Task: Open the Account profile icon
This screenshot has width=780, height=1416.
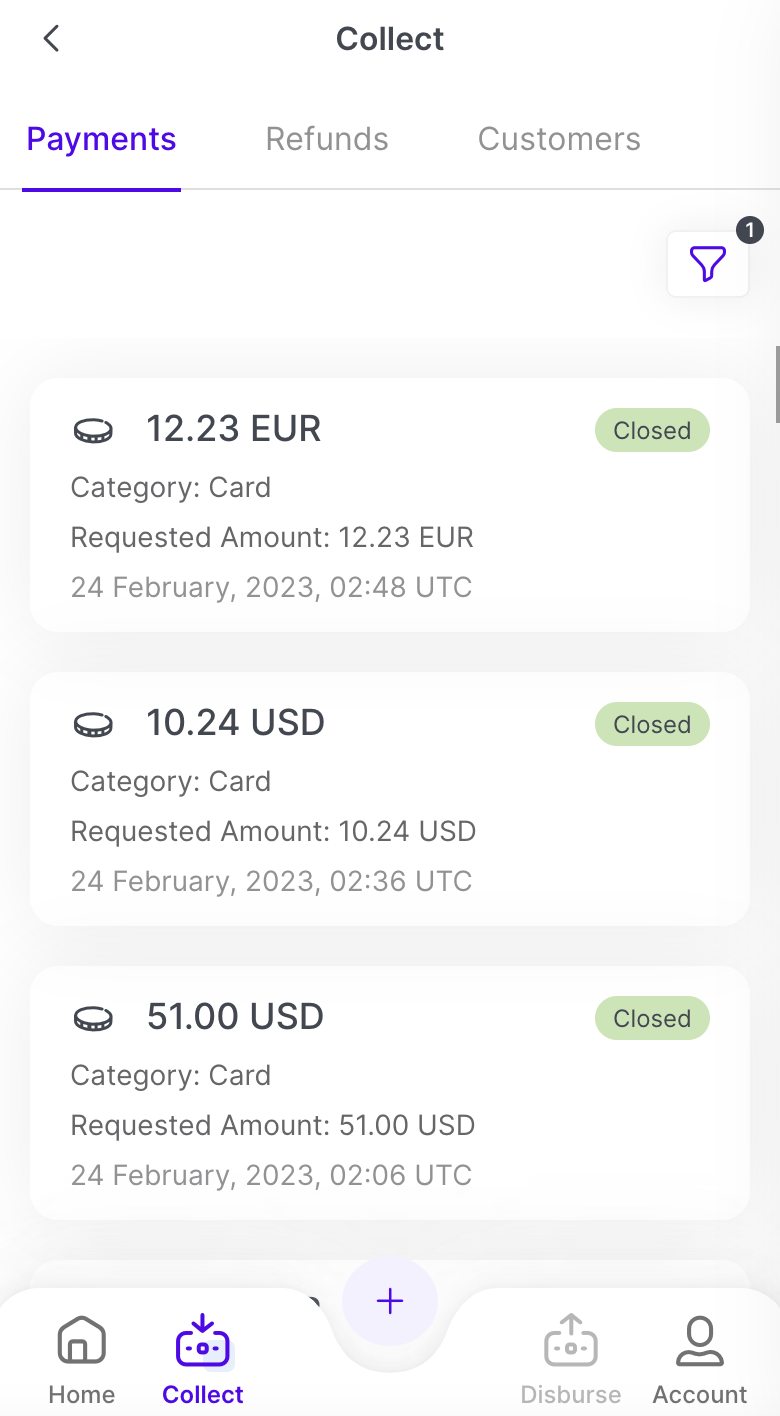Action: coord(700,1342)
